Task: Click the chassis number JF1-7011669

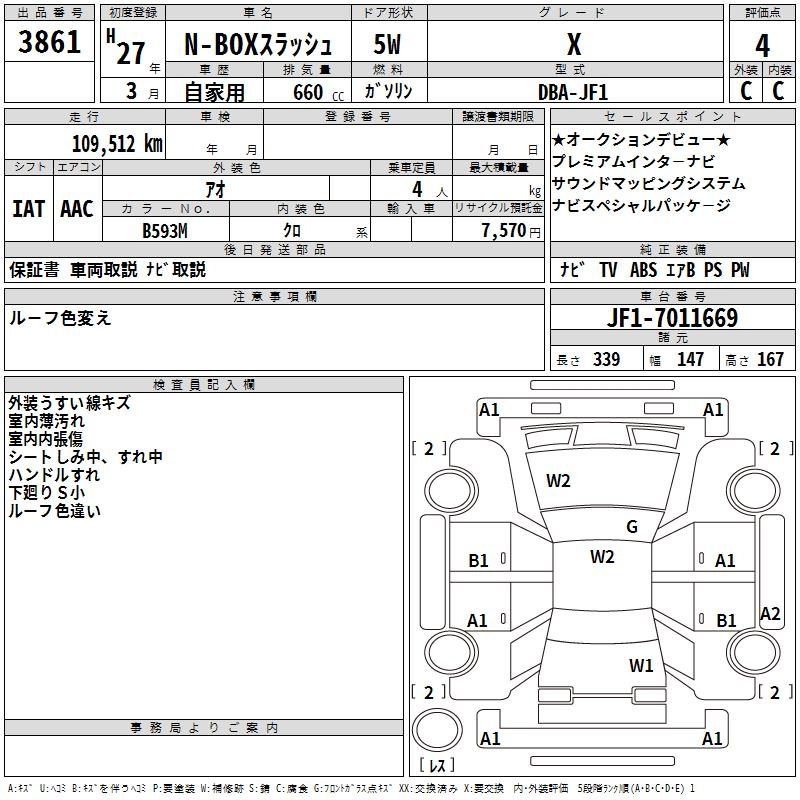Action: click(x=672, y=318)
